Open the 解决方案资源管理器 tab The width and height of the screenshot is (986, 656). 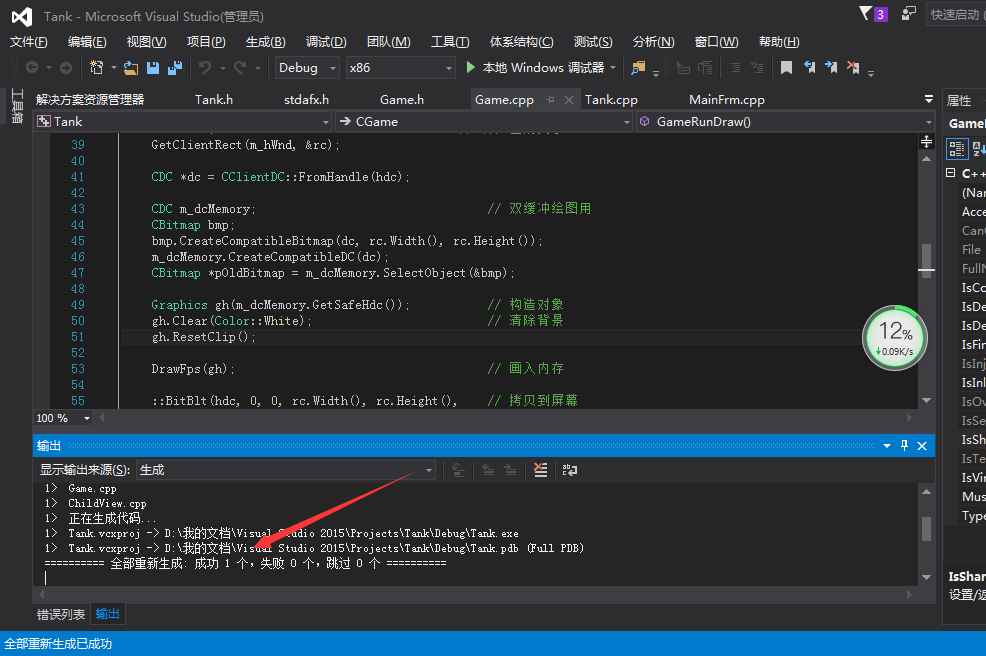pos(90,99)
